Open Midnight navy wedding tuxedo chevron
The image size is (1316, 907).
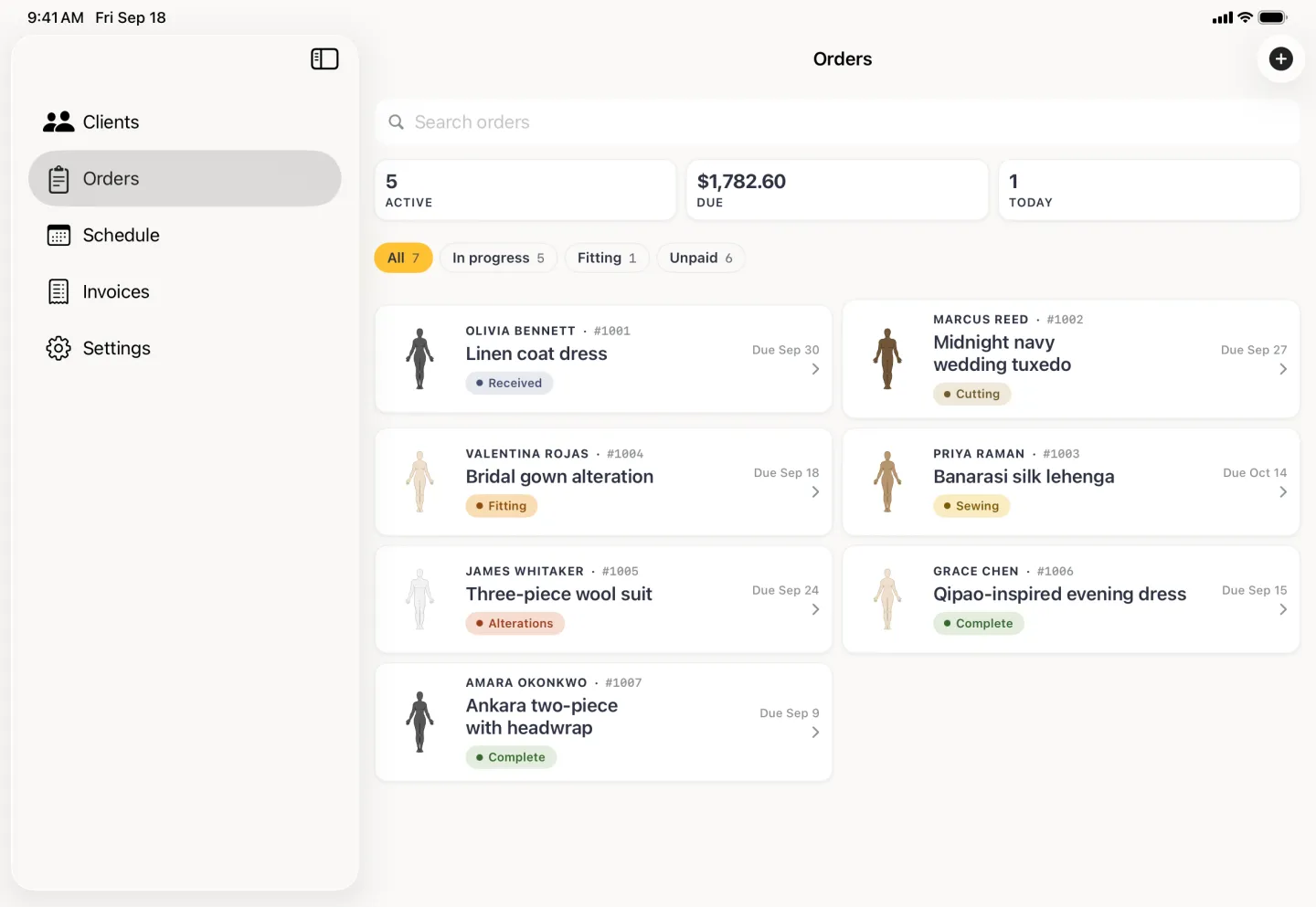[1283, 369]
